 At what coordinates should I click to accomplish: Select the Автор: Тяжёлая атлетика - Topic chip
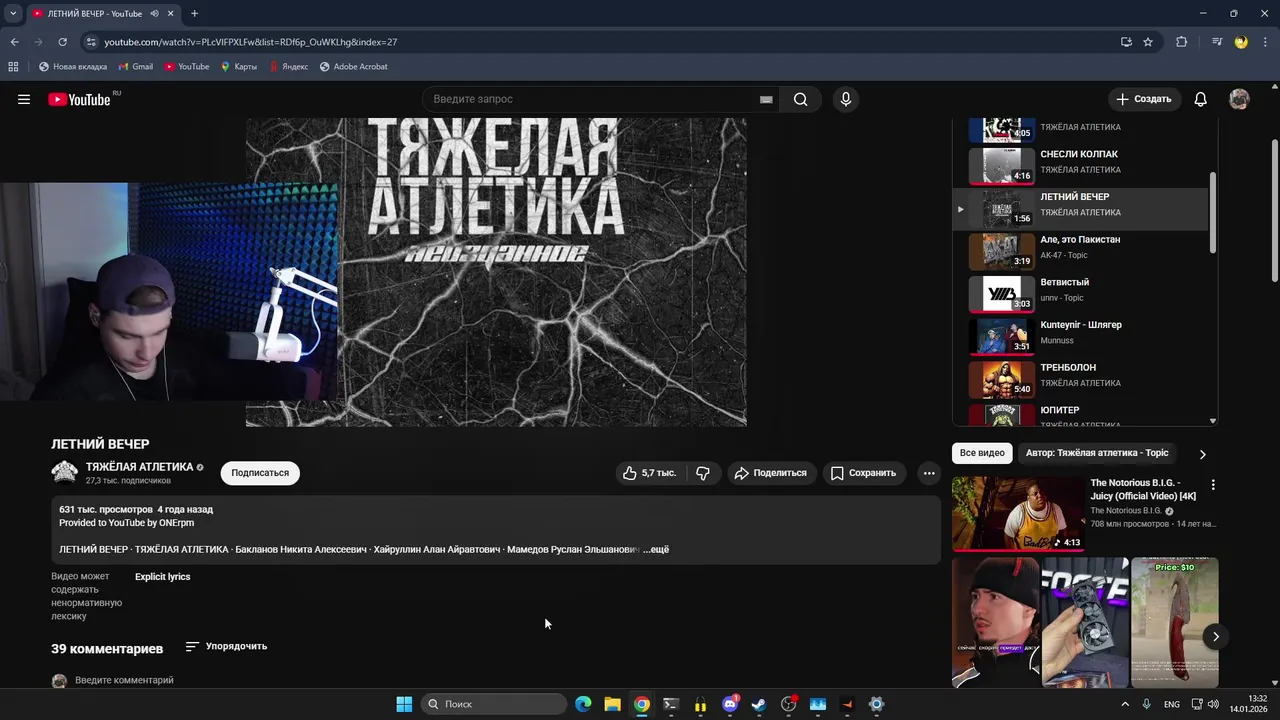(x=1097, y=453)
